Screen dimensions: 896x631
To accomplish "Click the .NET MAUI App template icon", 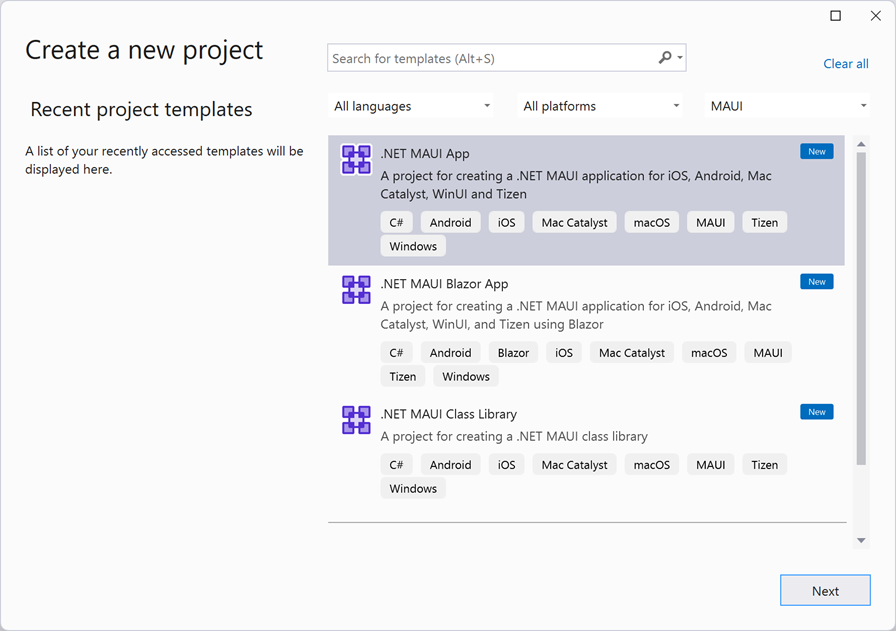I will [x=356, y=160].
